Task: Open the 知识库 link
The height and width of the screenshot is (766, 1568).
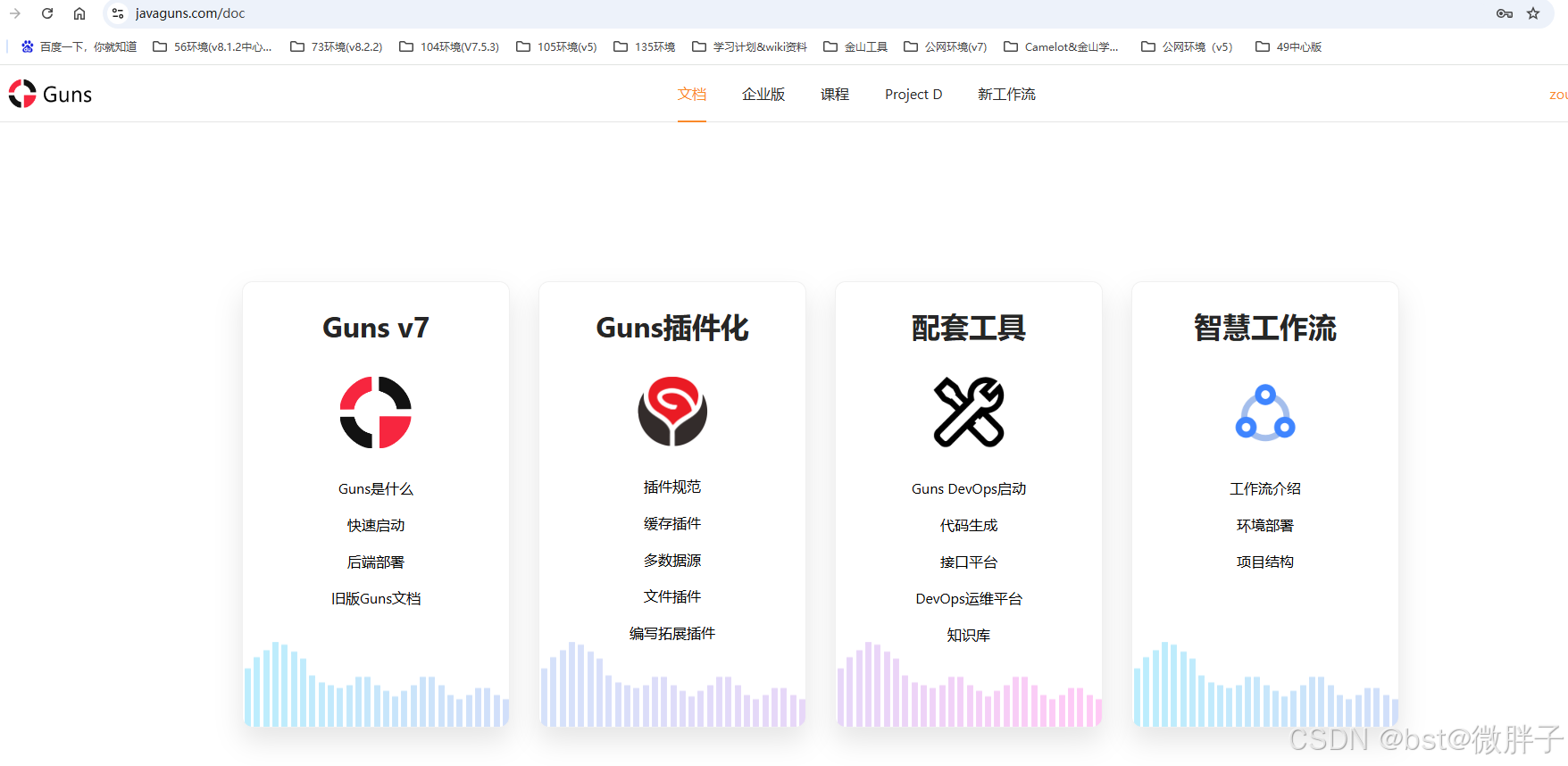Action: 969,636
